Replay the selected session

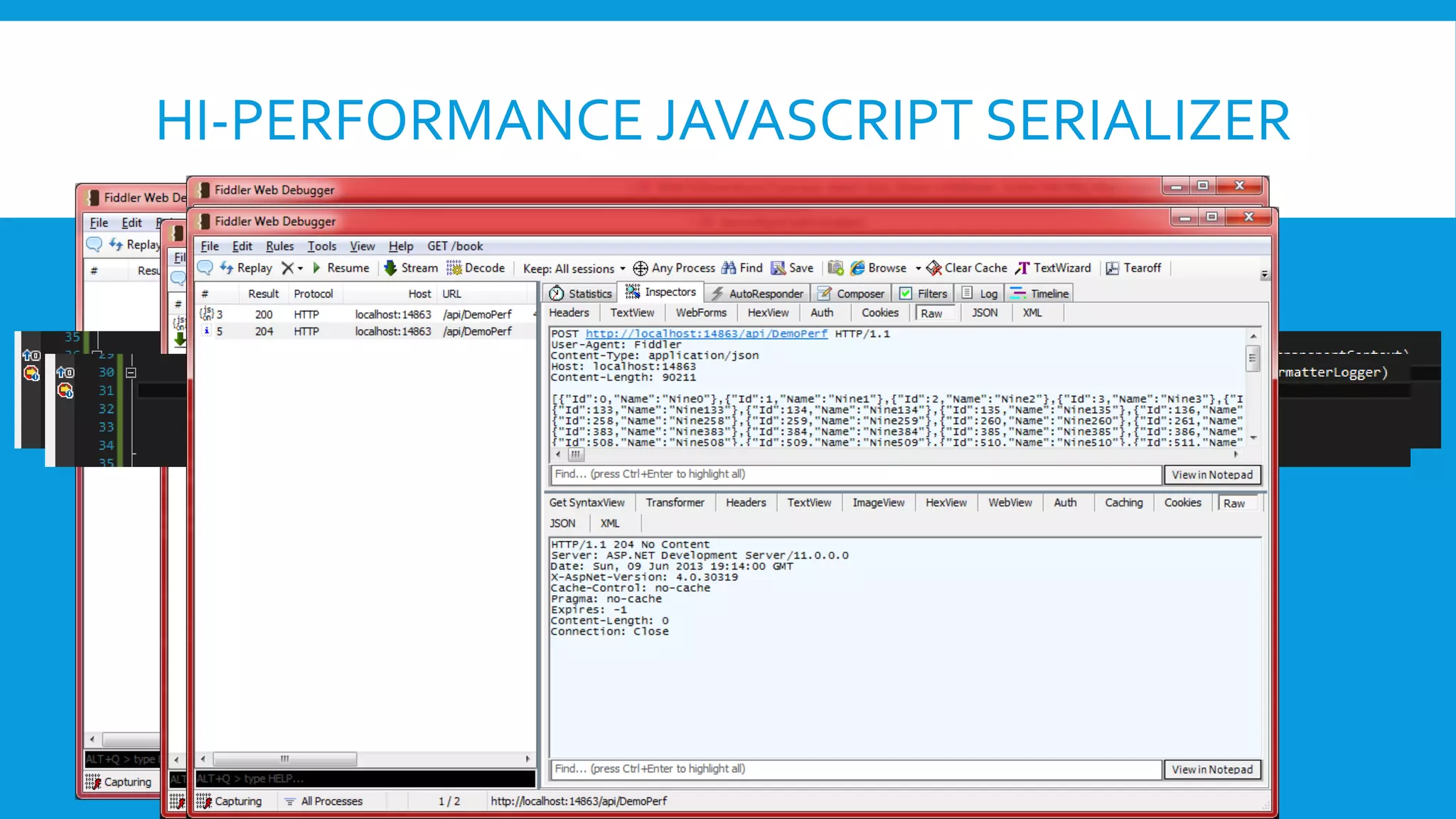[x=246, y=268]
